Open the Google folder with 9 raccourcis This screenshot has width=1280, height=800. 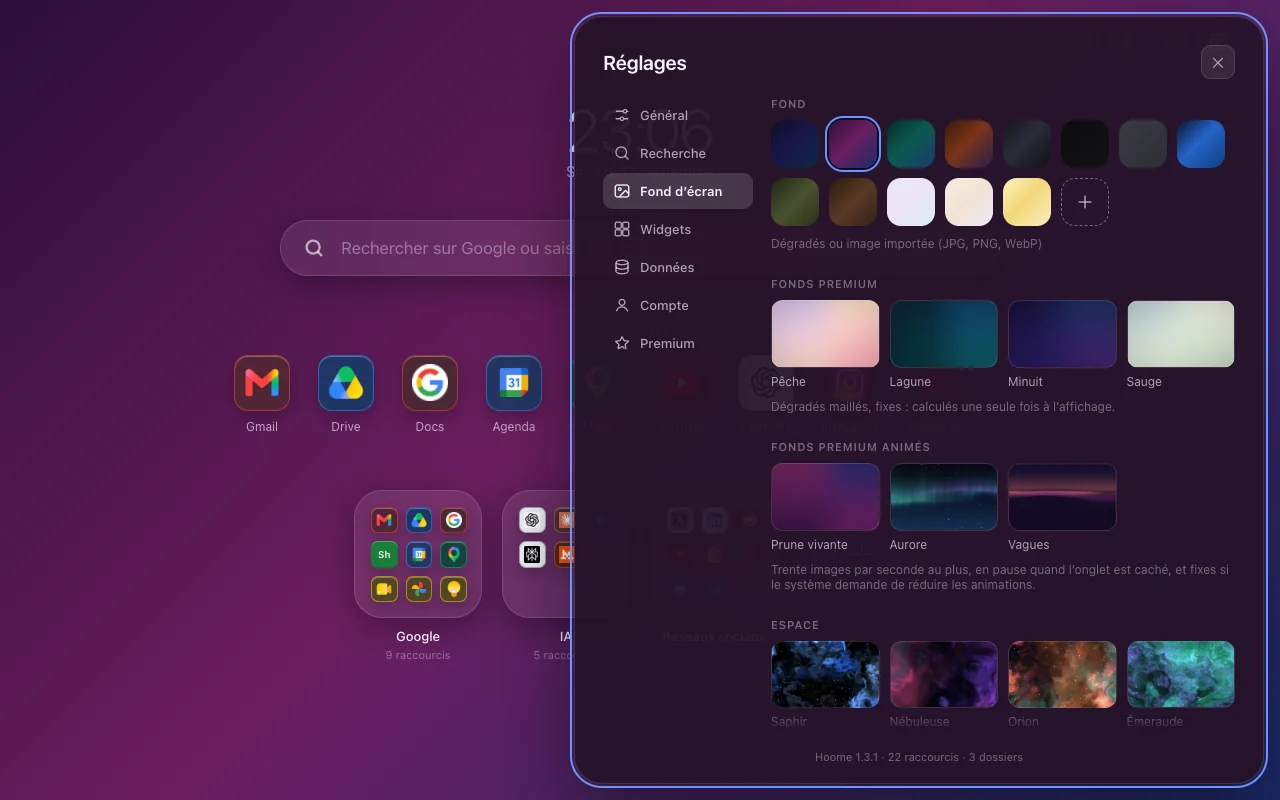418,554
